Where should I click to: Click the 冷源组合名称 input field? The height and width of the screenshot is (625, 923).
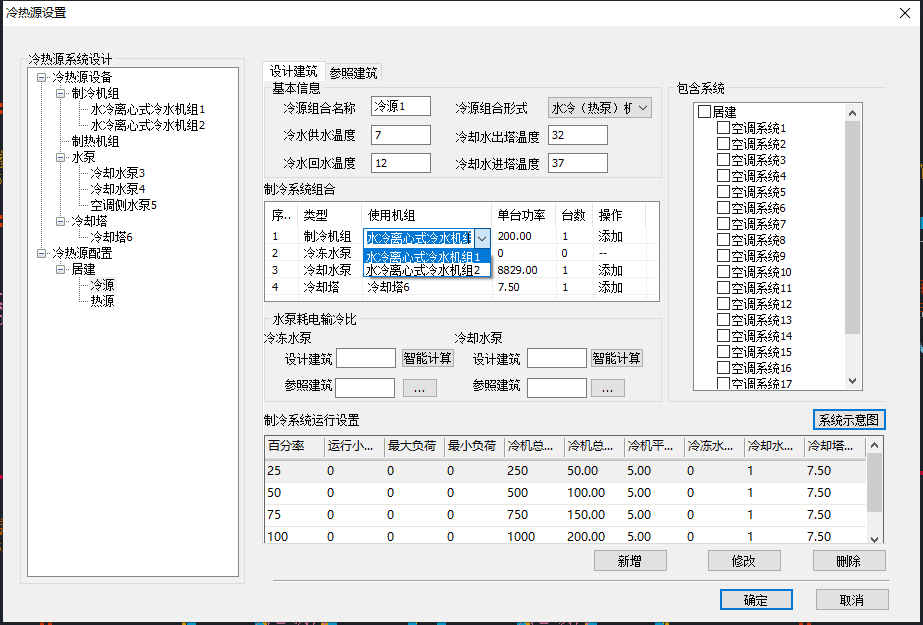400,106
